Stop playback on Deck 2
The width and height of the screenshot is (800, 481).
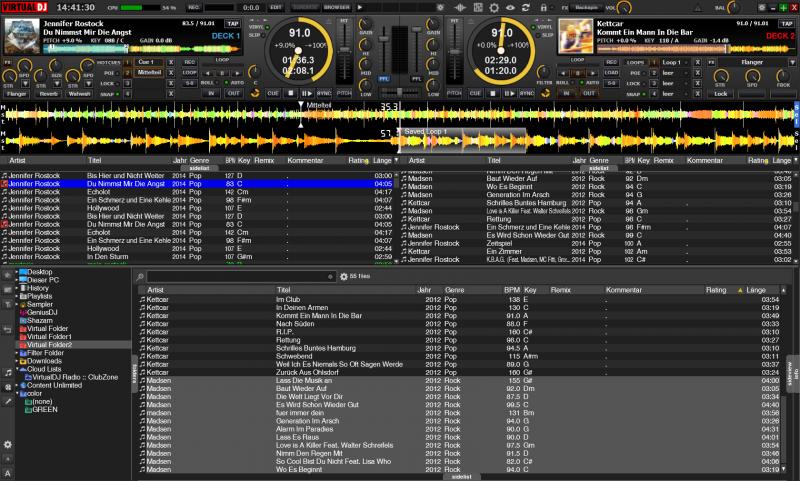pyautogui.click(x=492, y=93)
